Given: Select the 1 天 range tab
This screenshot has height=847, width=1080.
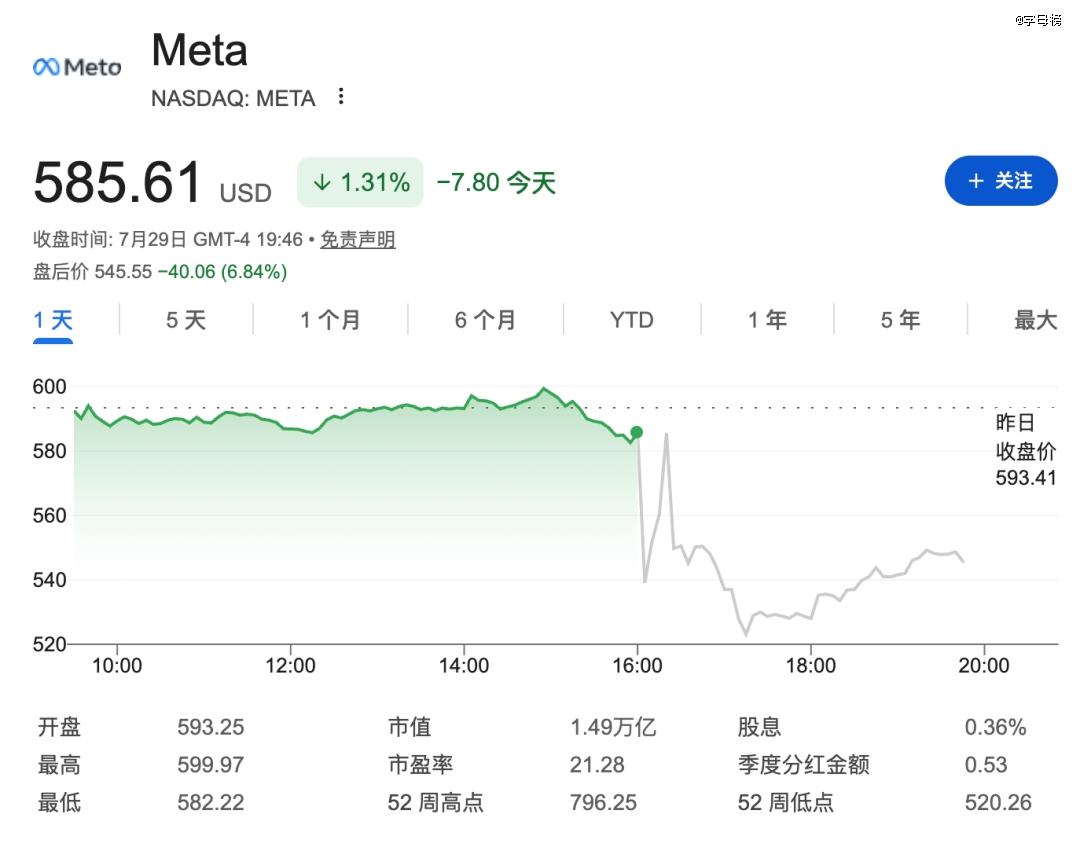Looking at the screenshot, I should point(53,320).
